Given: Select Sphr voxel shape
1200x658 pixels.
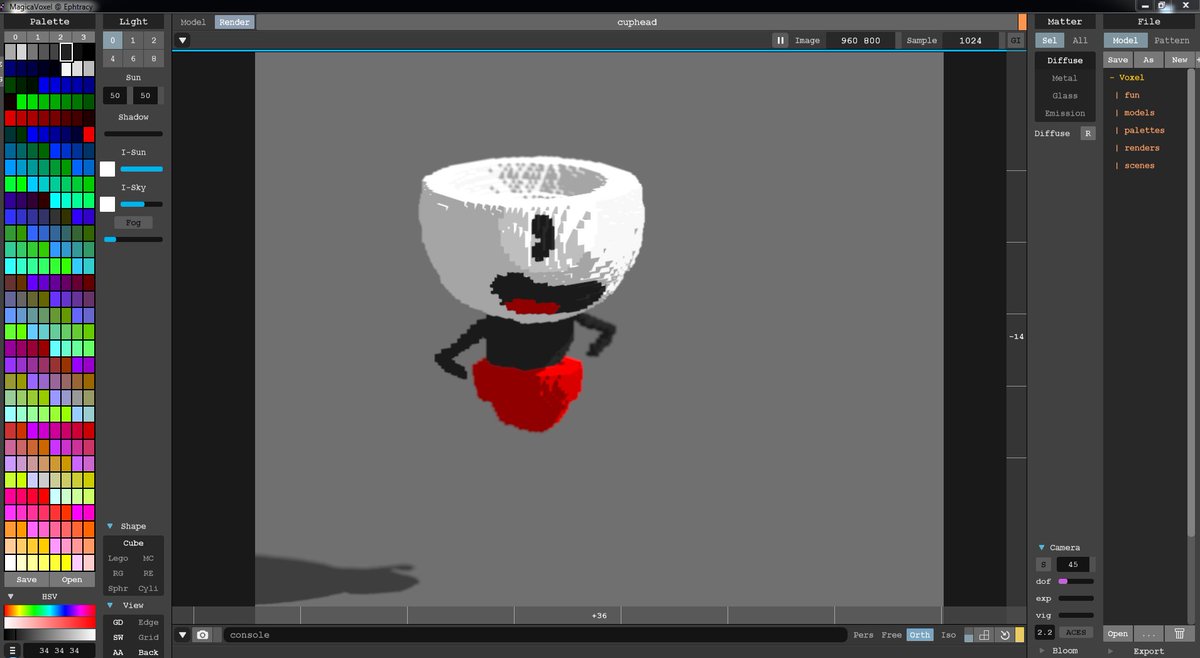Looking at the screenshot, I should pos(118,589).
